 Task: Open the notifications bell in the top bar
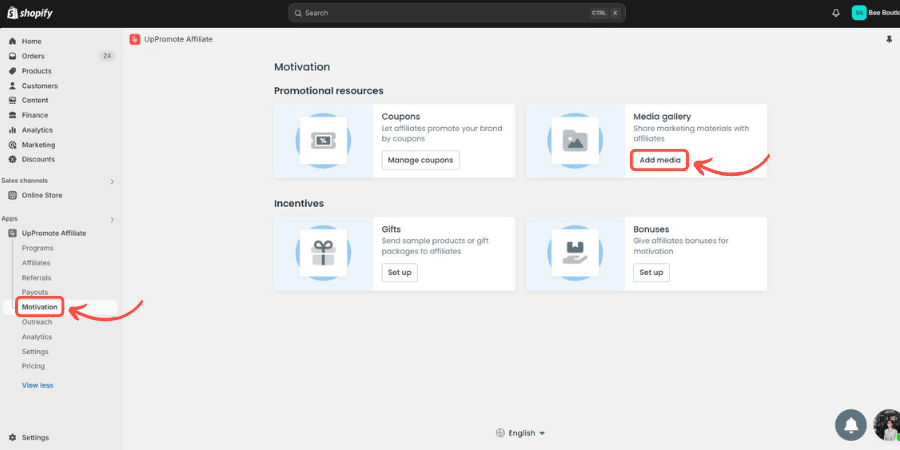click(836, 13)
